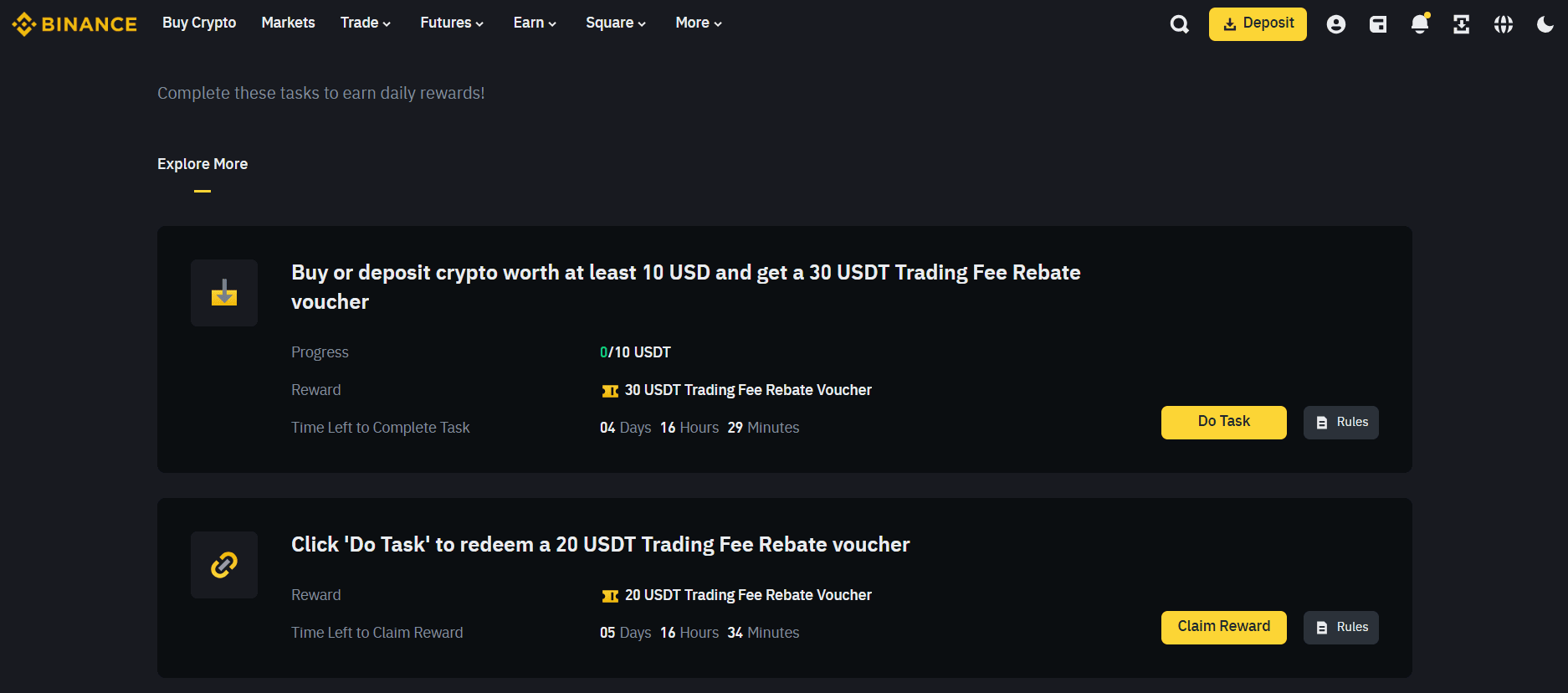This screenshot has height=693, width=1568.
Task: Click the 'Time Left to Complete Task' label
Action: click(380, 428)
